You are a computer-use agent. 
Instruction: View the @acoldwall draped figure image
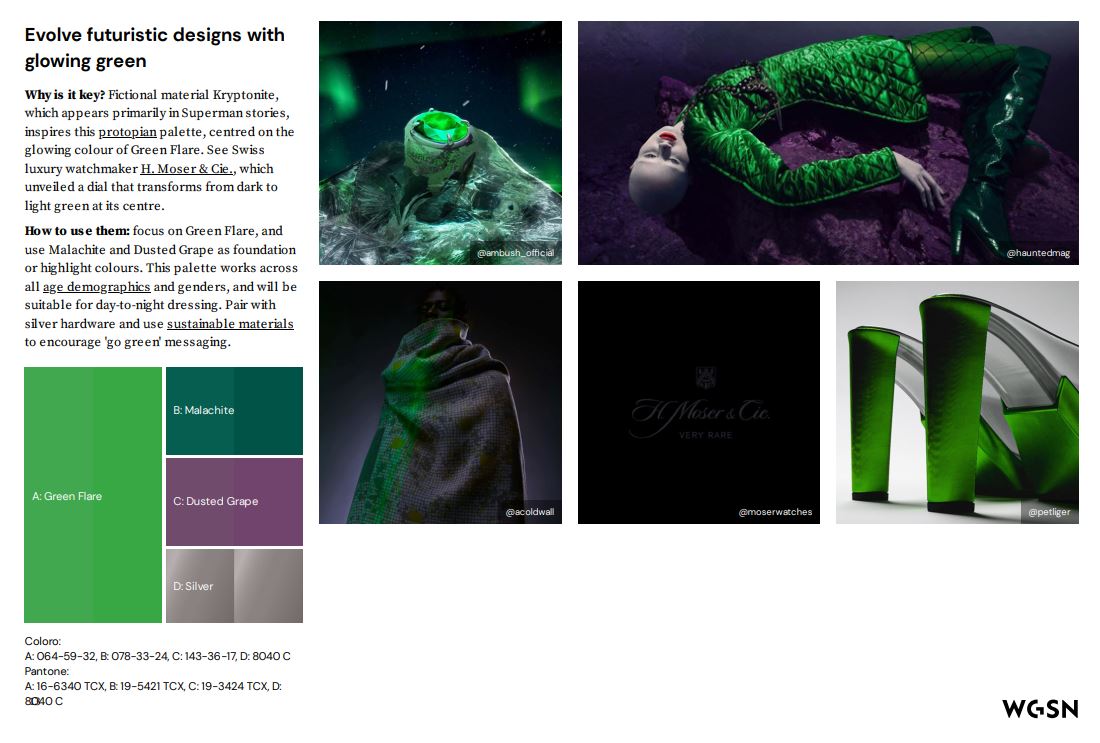coord(440,403)
